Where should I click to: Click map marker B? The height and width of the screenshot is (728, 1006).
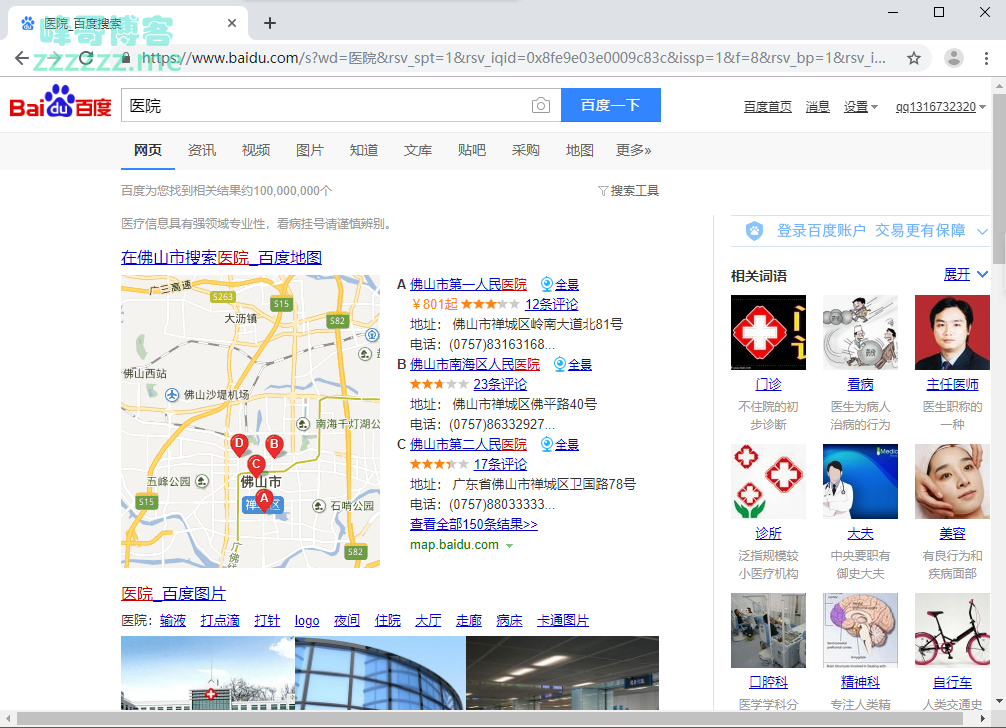(x=275, y=446)
